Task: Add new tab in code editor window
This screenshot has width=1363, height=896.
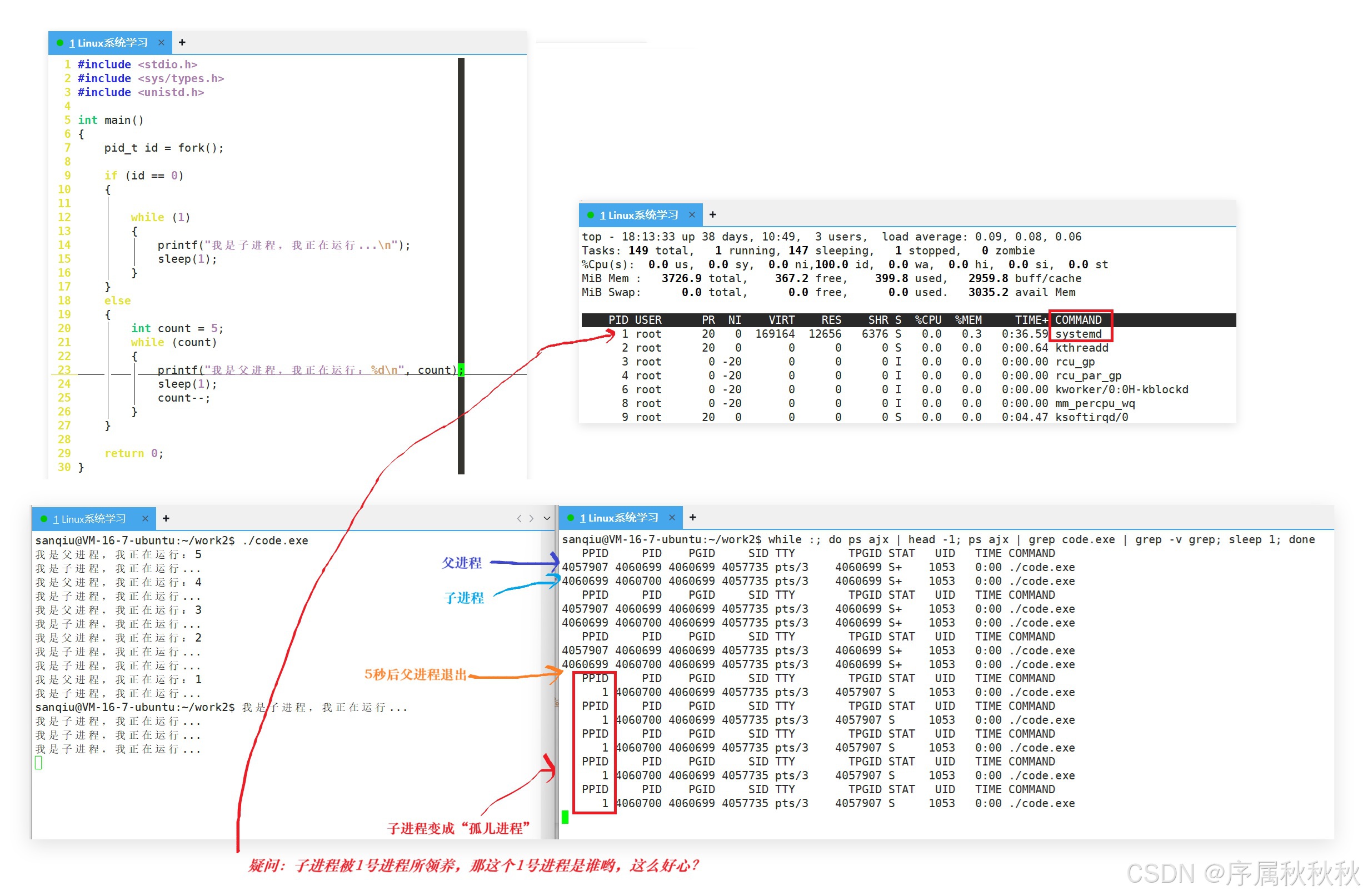Action: pos(182,42)
